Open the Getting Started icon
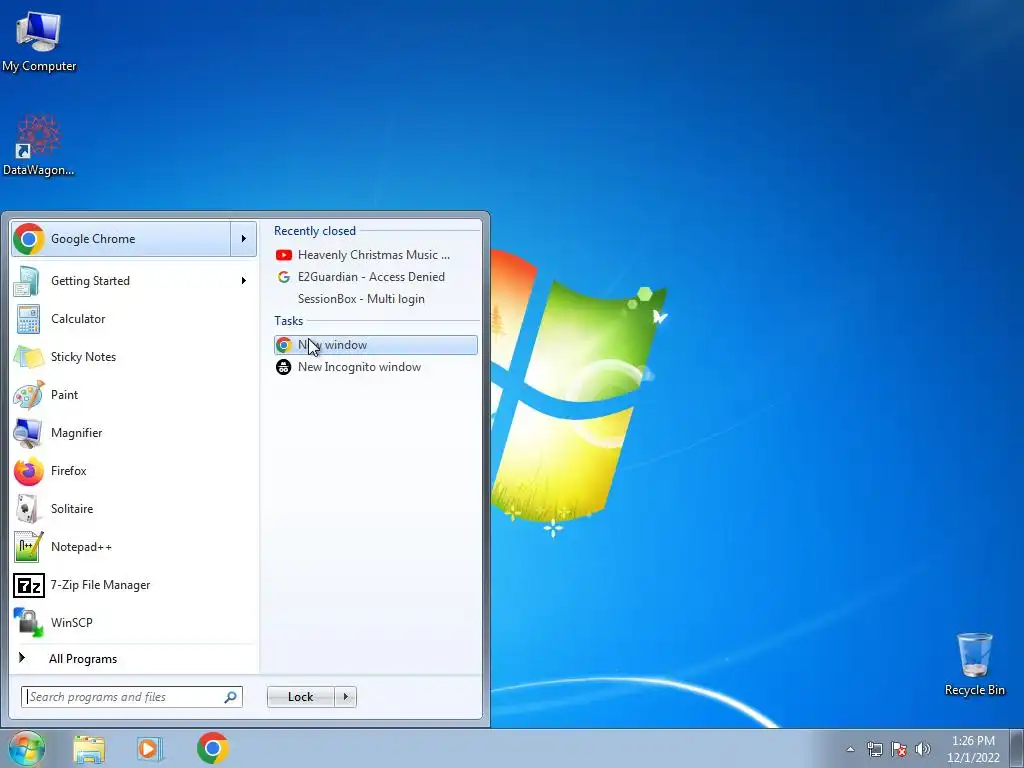 tap(28, 281)
